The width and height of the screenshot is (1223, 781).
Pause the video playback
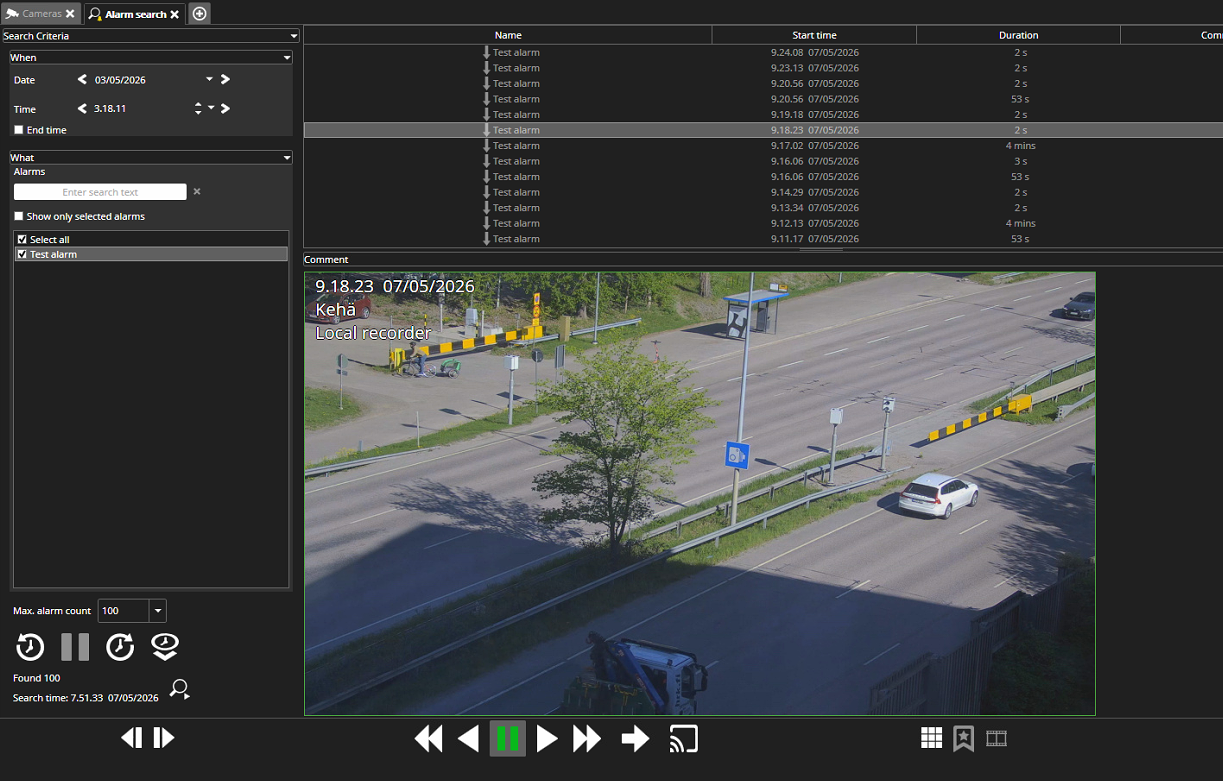508,739
